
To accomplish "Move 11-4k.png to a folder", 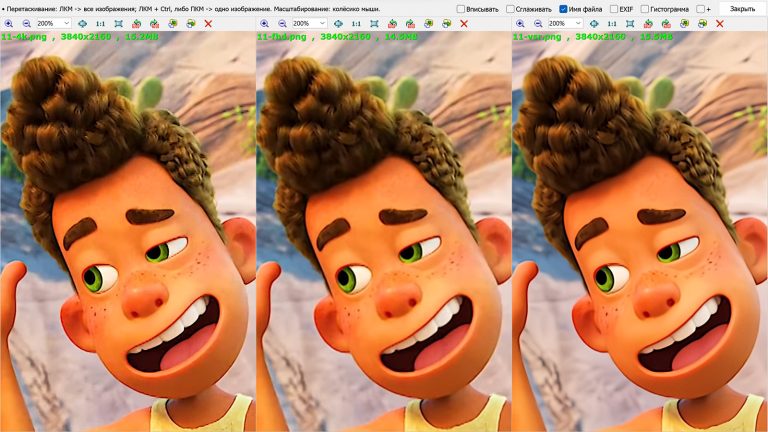I will [172, 24].
